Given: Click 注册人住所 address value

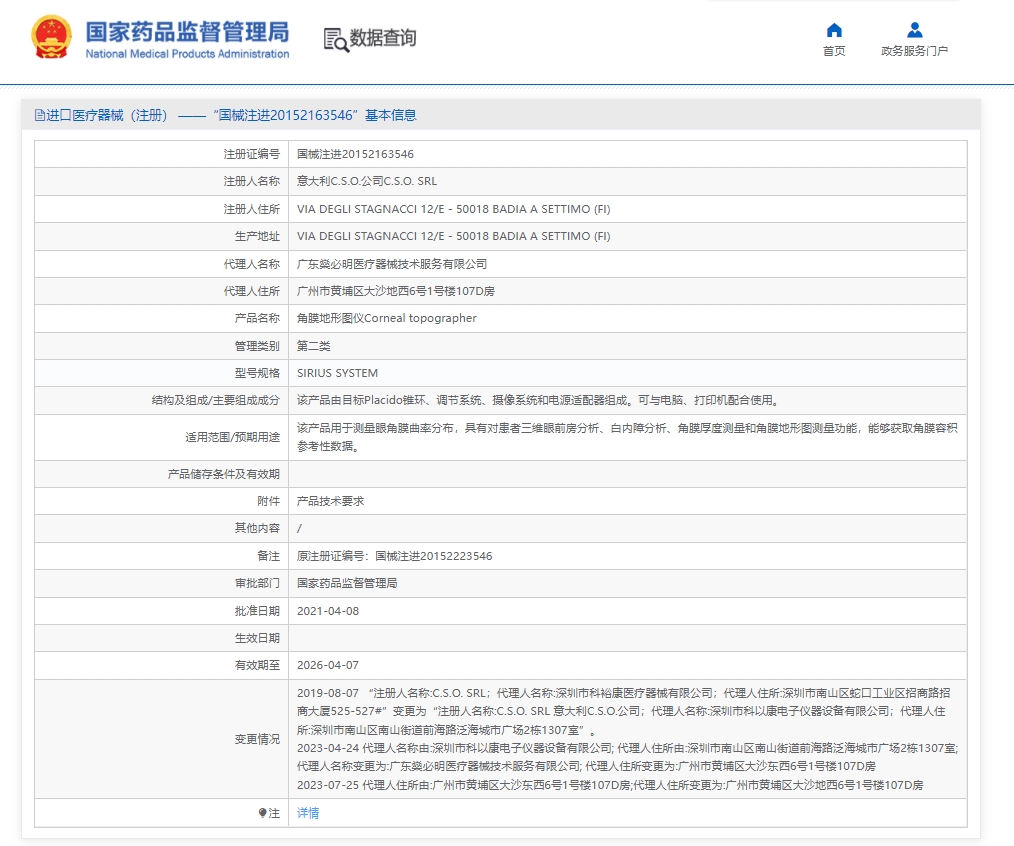Looking at the screenshot, I should click(x=453, y=209).
